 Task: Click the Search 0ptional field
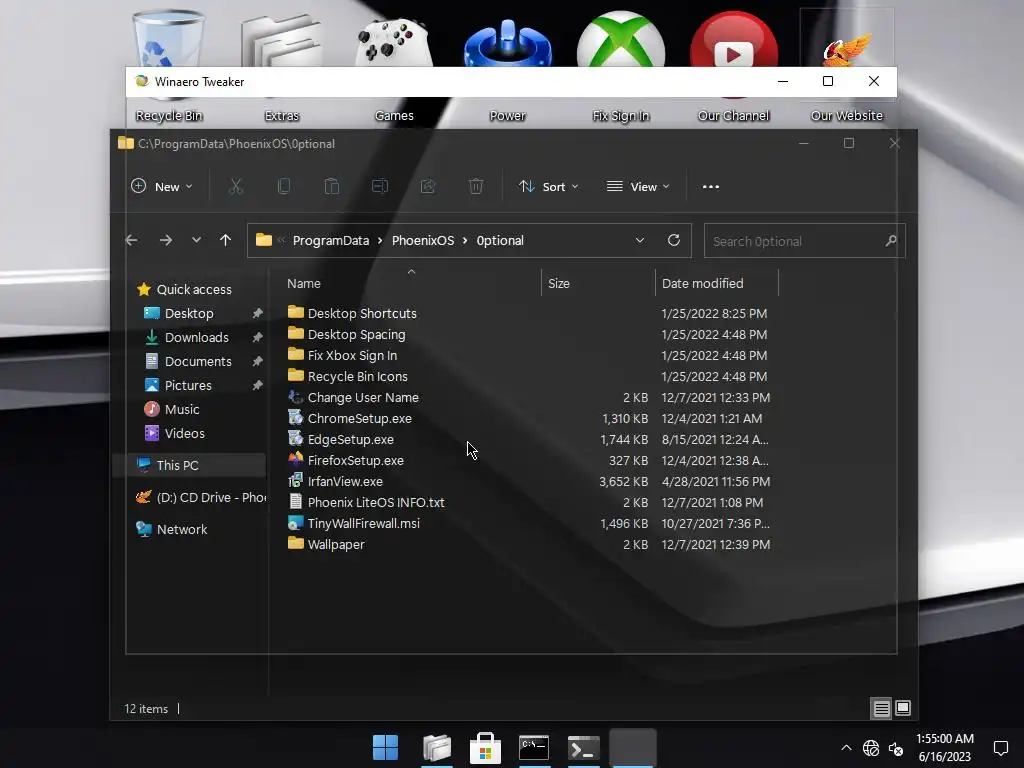(804, 241)
